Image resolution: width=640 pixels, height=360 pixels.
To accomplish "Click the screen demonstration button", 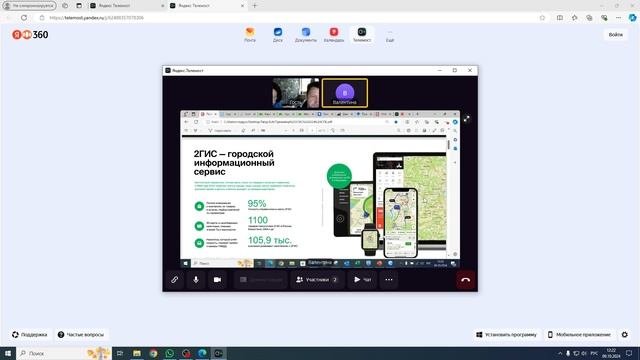I will [261, 280].
